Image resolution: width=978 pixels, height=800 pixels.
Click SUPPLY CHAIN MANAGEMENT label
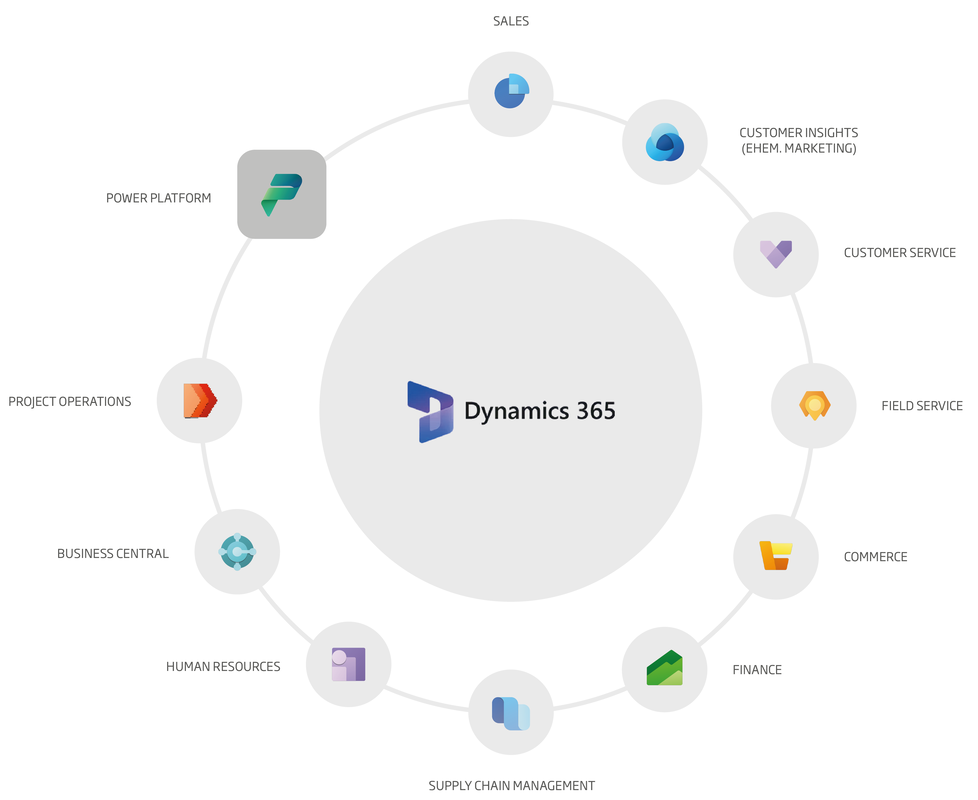(x=511, y=786)
